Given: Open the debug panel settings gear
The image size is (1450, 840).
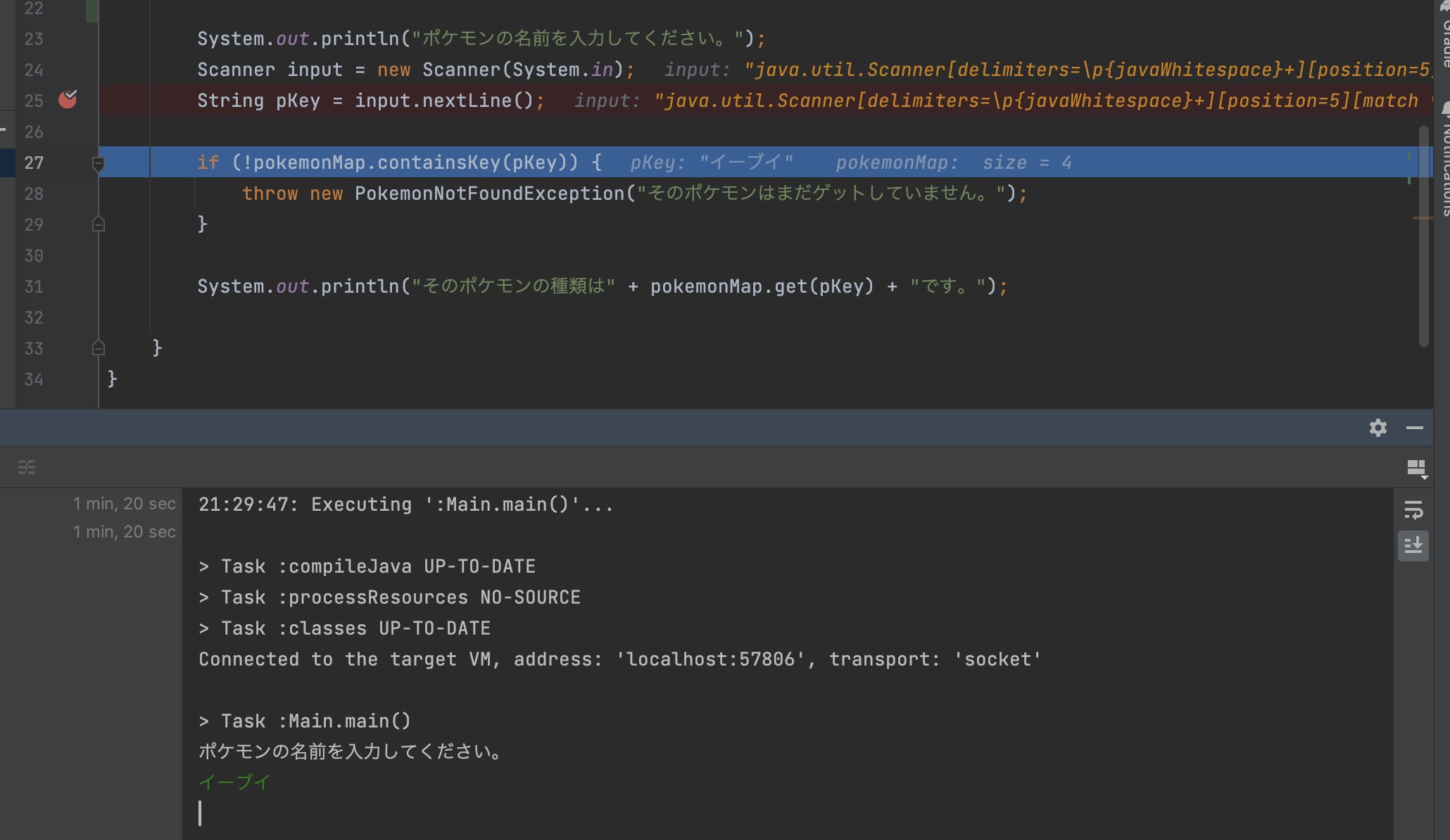Looking at the screenshot, I should point(1377,428).
